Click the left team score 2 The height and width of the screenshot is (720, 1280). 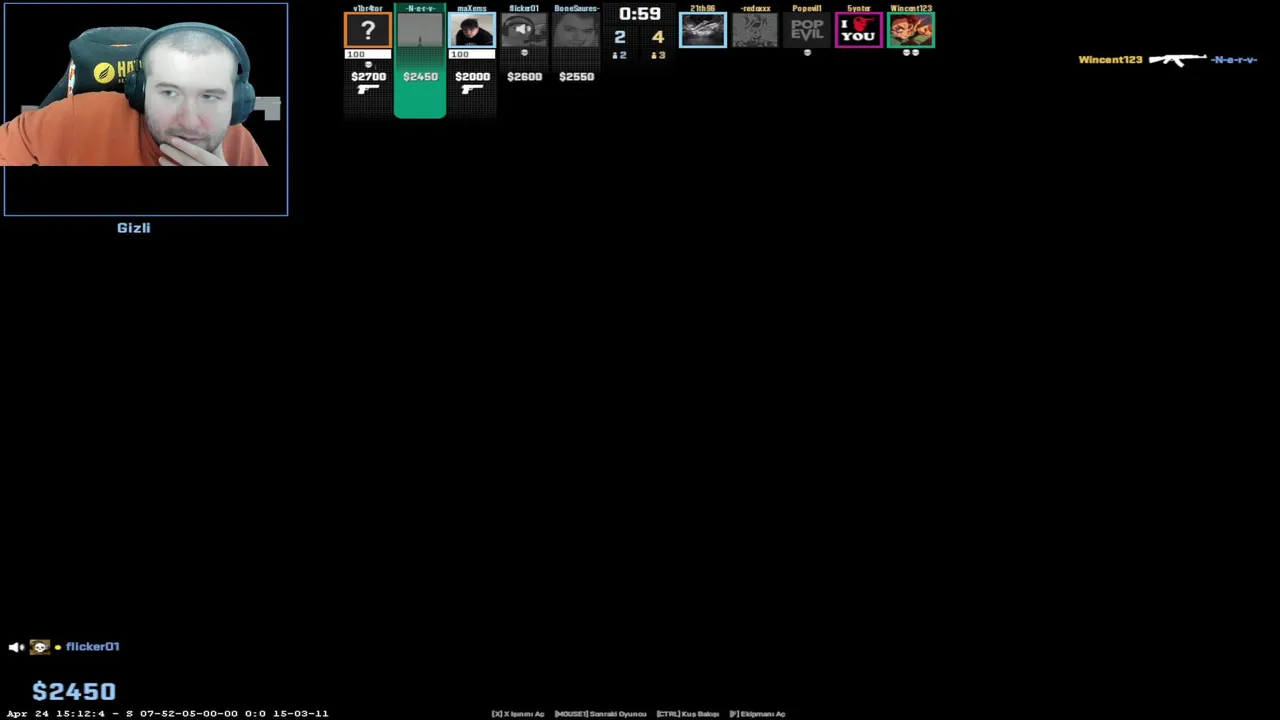tap(620, 37)
